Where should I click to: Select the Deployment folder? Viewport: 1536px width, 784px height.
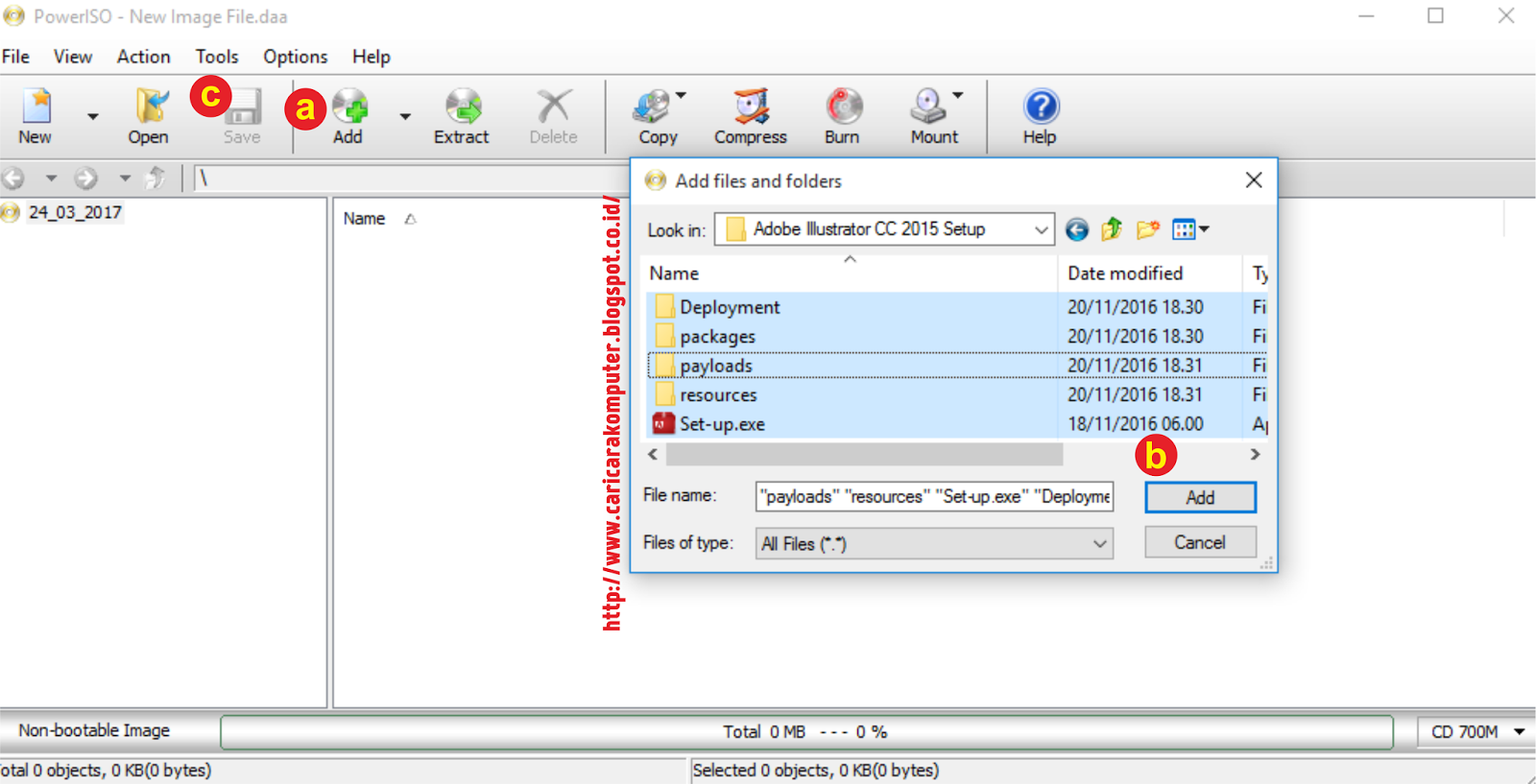[x=730, y=307]
